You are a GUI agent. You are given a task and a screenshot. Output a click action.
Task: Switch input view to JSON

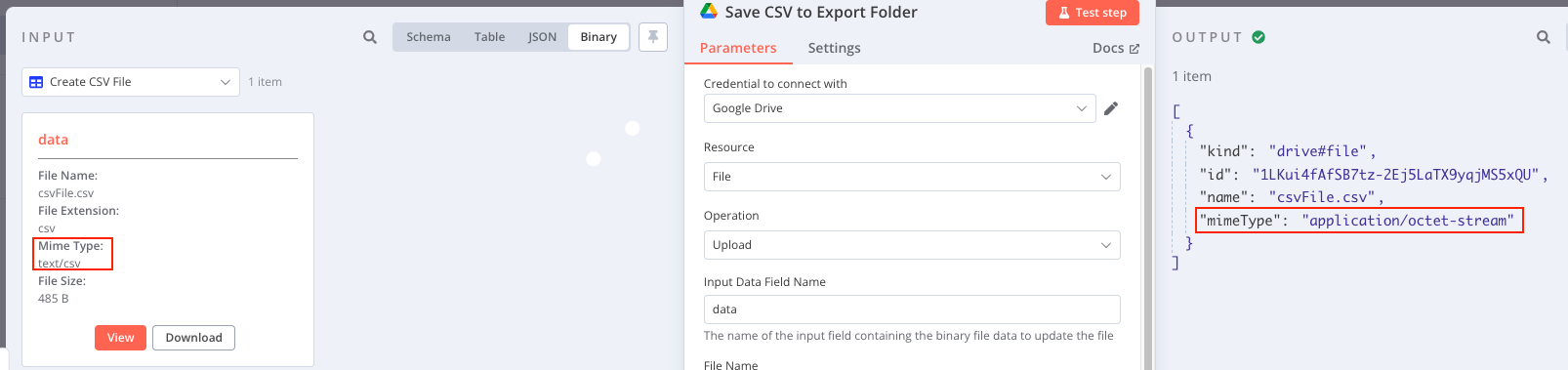[542, 37]
